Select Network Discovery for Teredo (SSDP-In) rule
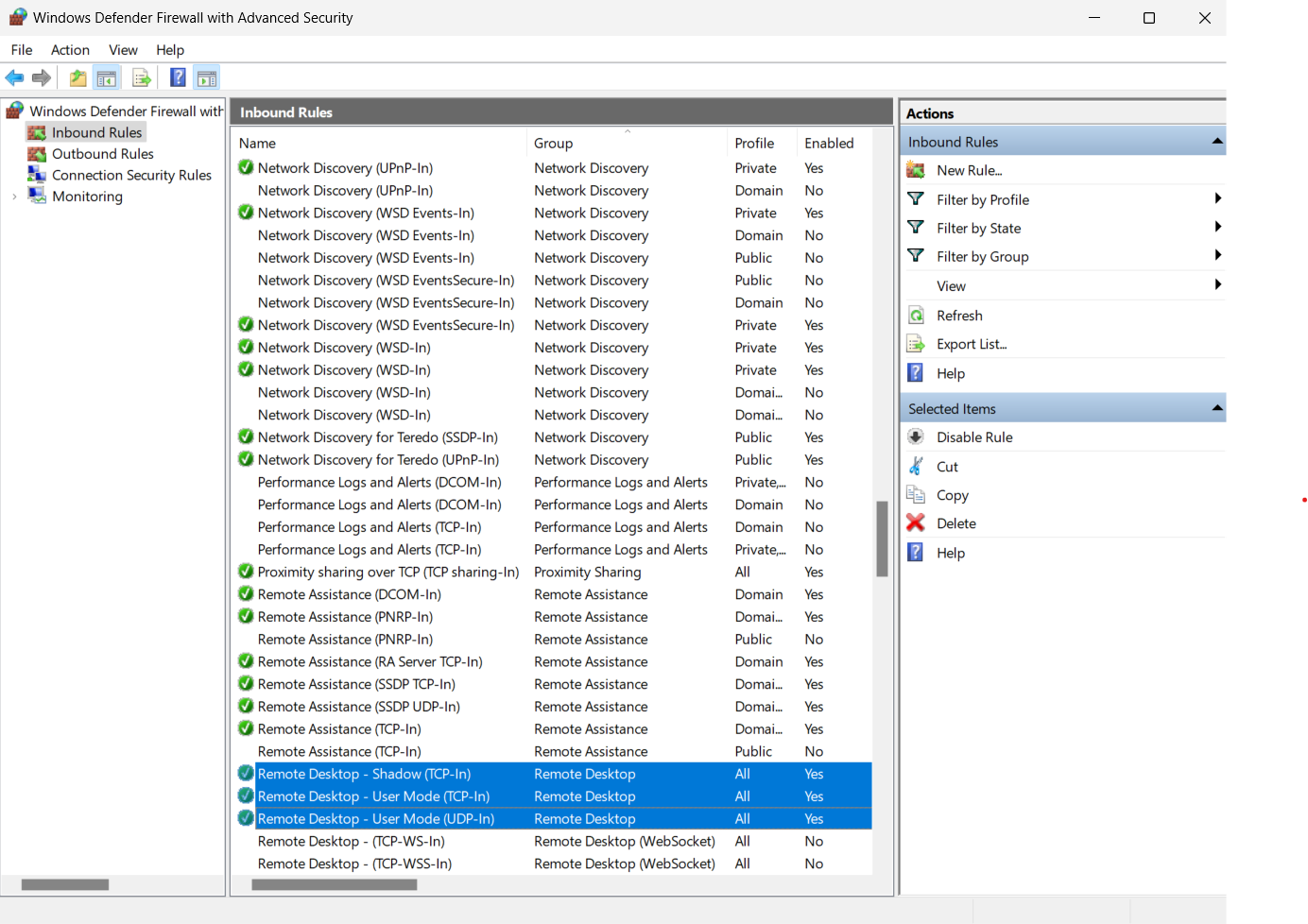 [554, 437]
